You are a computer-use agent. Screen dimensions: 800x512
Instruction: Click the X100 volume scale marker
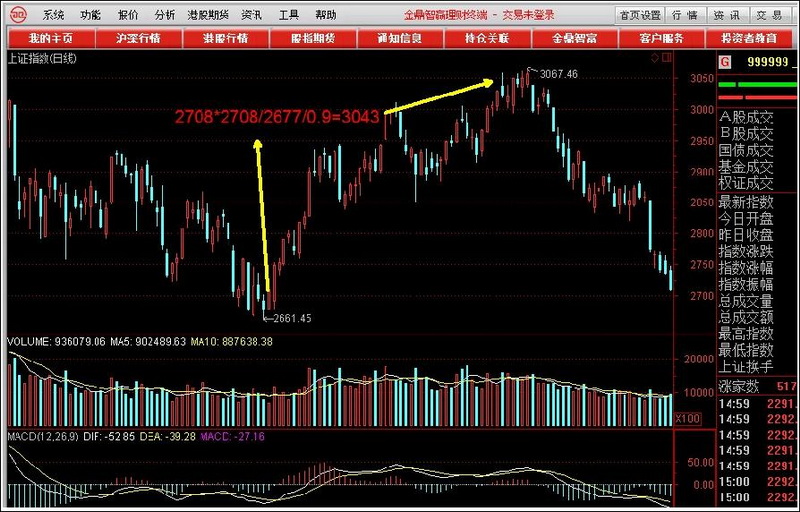pyautogui.click(x=688, y=419)
